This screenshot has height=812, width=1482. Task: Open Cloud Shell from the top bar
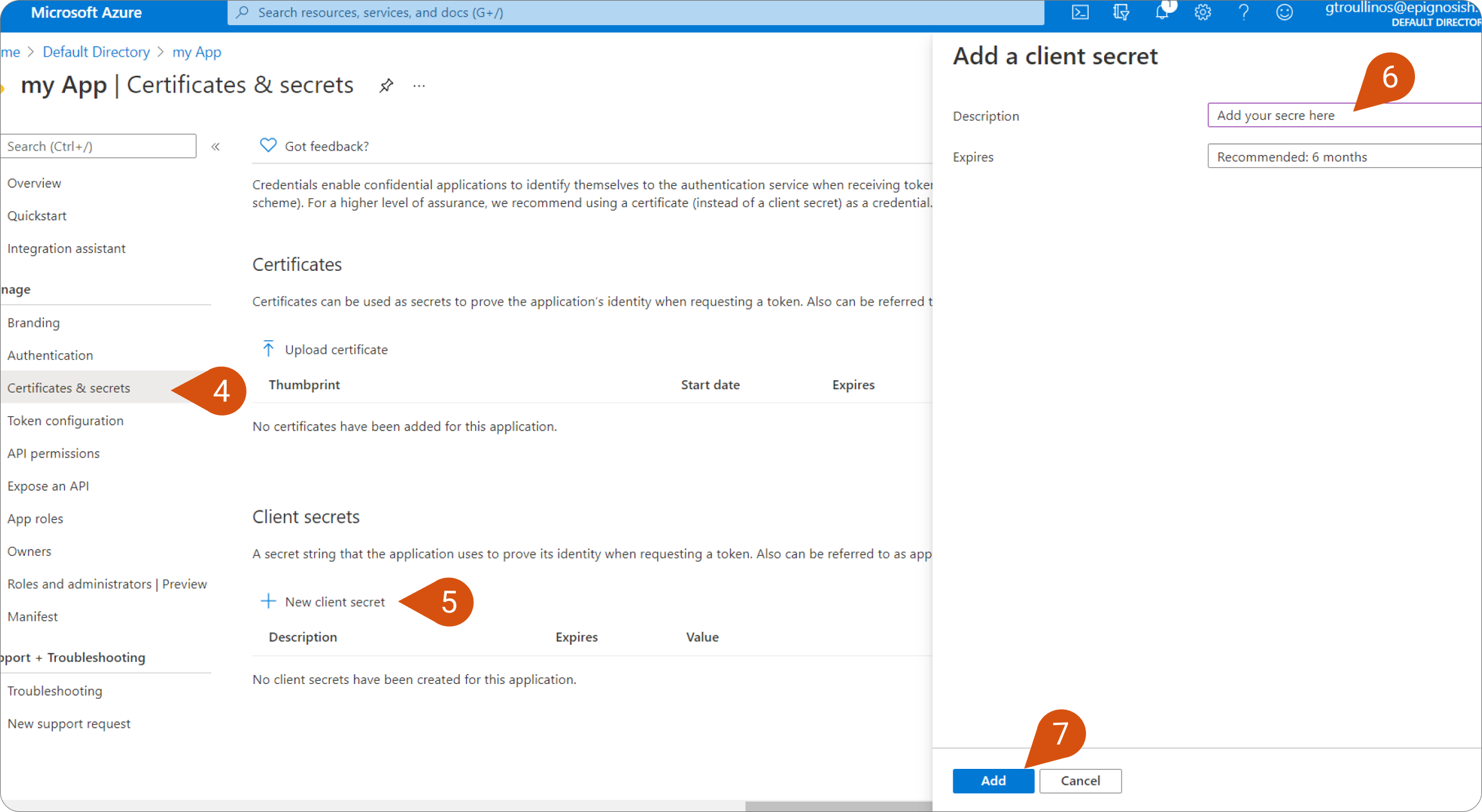(x=1080, y=12)
